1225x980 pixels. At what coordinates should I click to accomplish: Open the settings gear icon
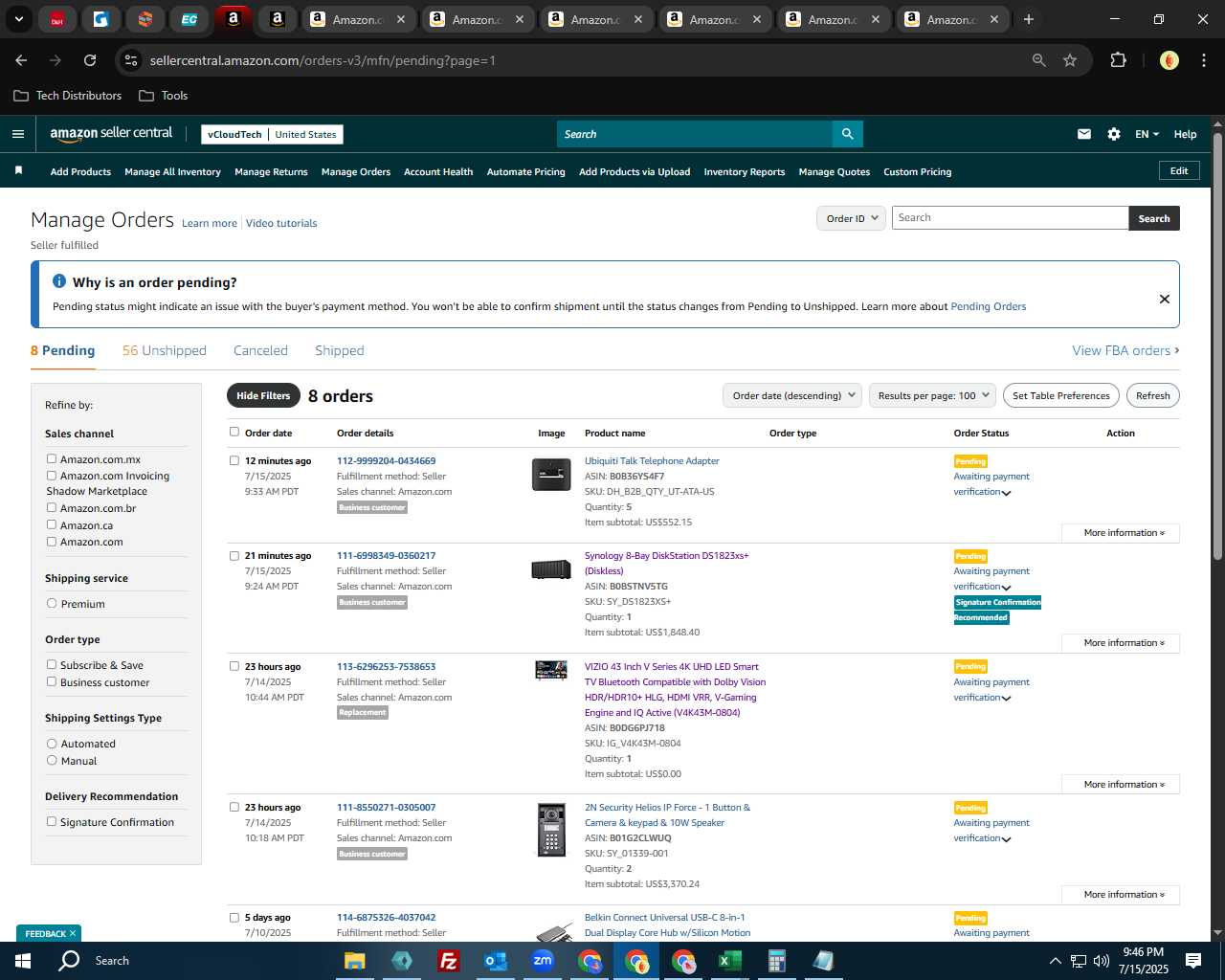pyautogui.click(x=1114, y=134)
